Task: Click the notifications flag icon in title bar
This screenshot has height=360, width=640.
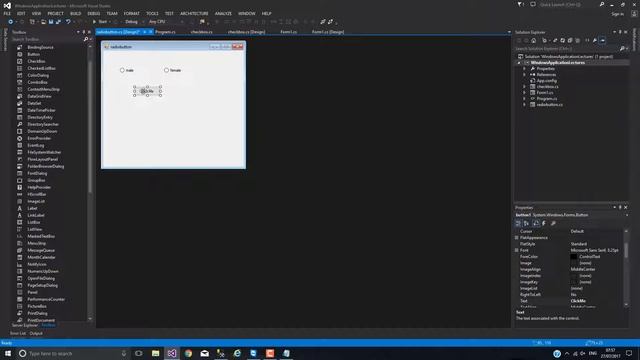Action: pyautogui.click(x=520, y=4)
